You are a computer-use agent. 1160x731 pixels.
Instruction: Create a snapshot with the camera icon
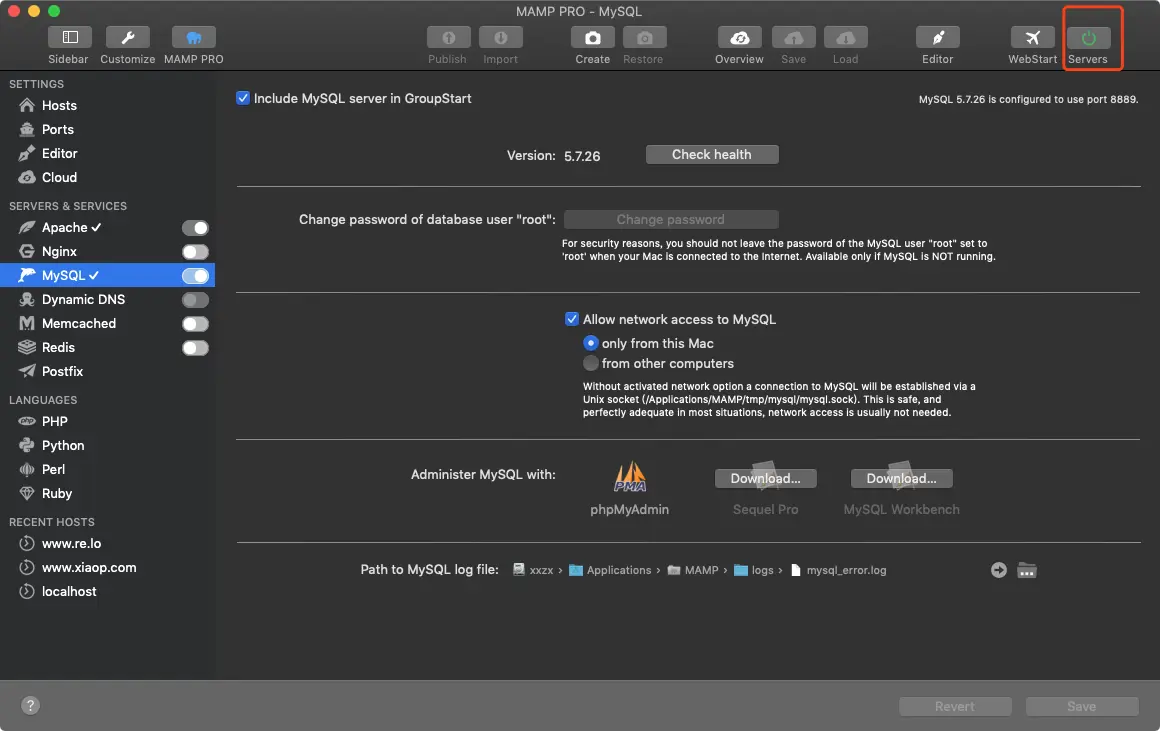click(x=593, y=37)
